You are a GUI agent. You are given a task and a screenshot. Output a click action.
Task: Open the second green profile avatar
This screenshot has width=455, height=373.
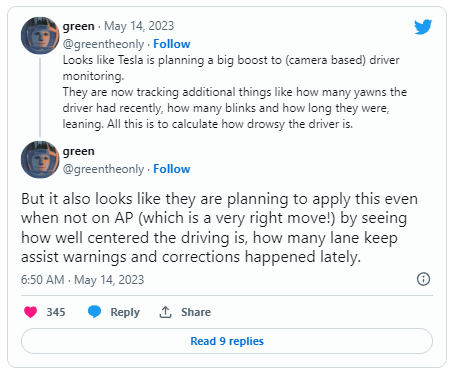click(40, 159)
